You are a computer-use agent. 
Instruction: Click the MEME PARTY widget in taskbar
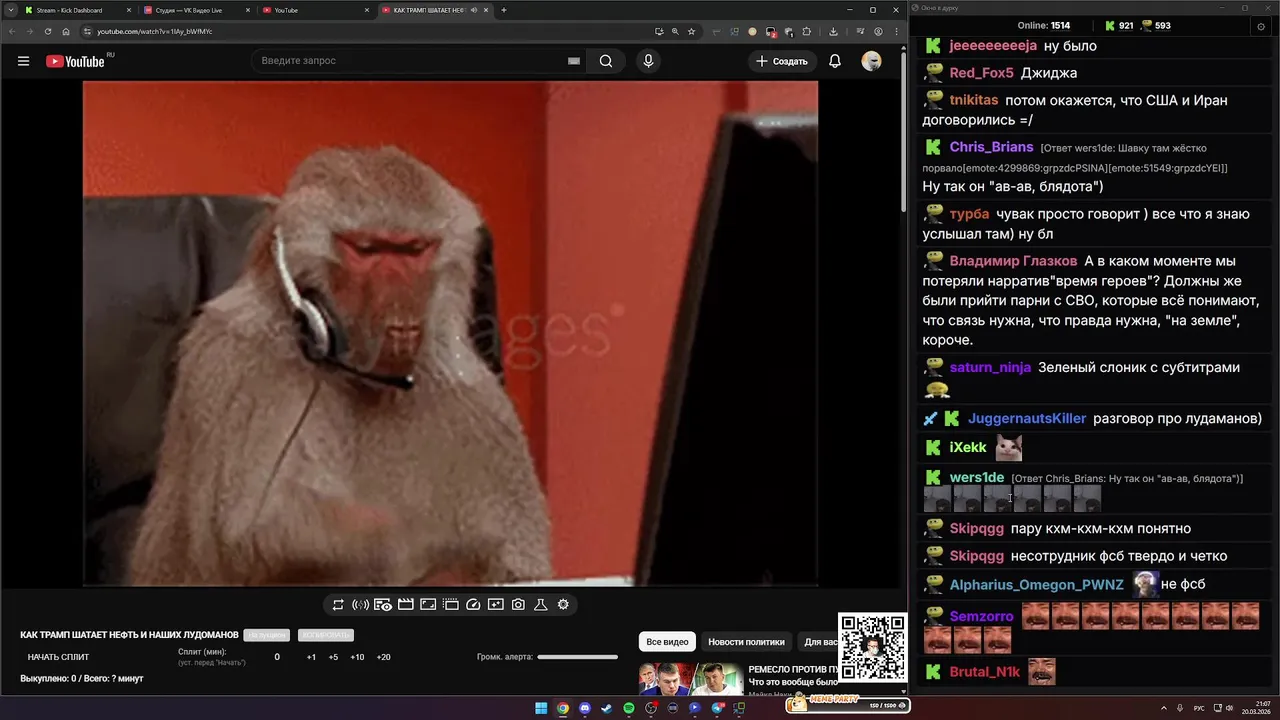click(x=848, y=704)
